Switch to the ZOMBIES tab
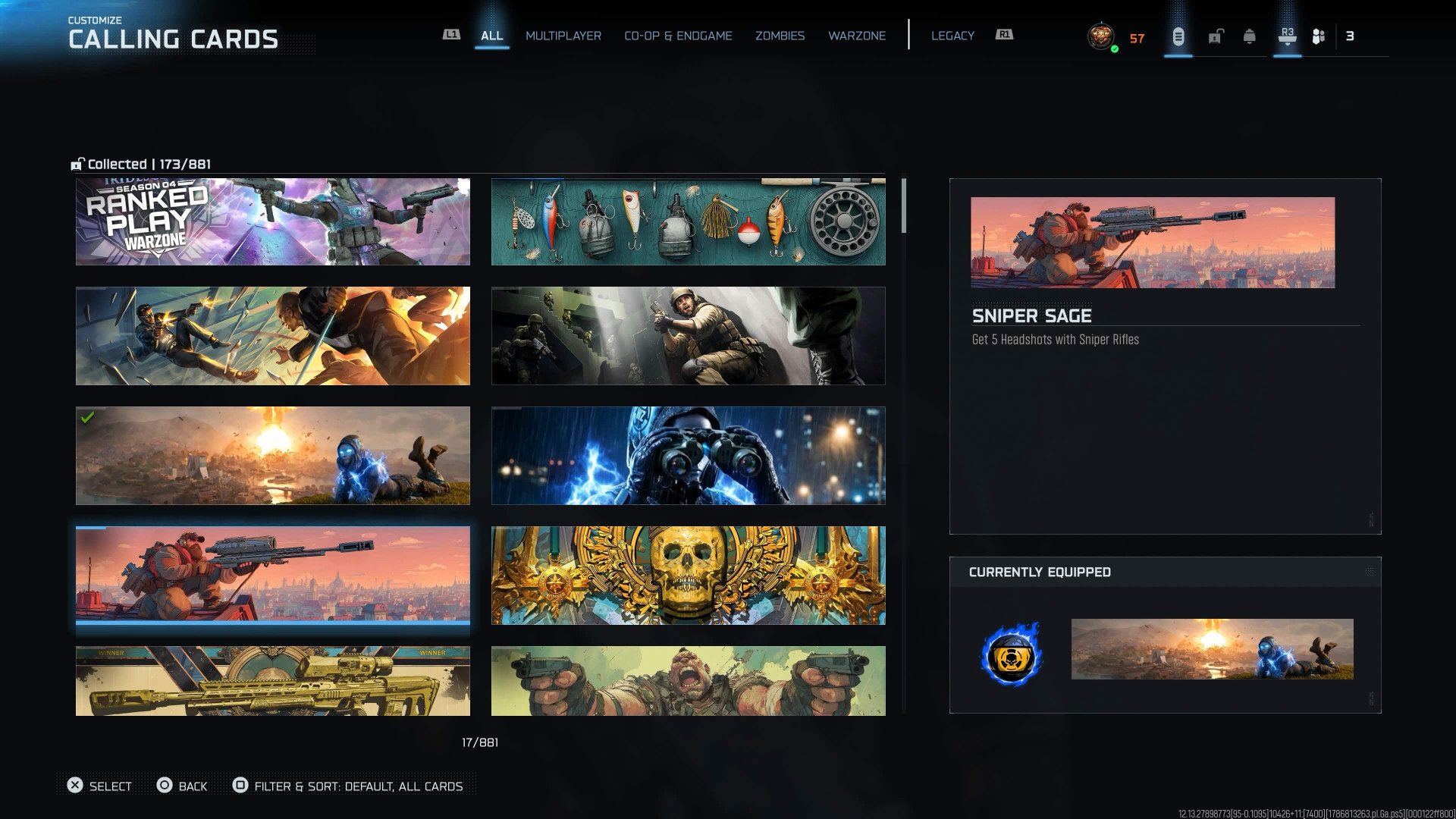The width and height of the screenshot is (1456, 819). [780, 36]
